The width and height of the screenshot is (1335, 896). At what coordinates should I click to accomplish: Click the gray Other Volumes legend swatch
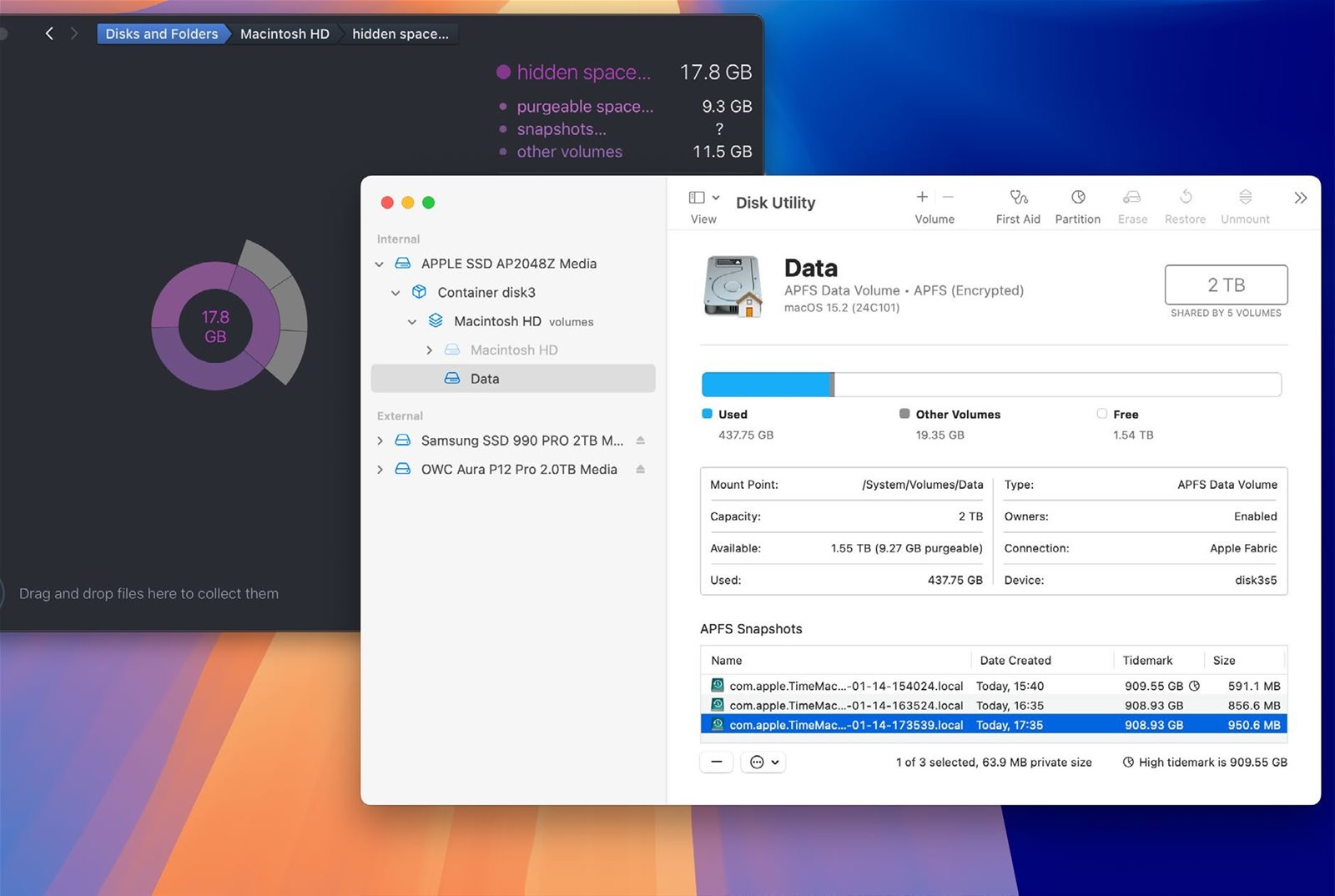pos(904,414)
